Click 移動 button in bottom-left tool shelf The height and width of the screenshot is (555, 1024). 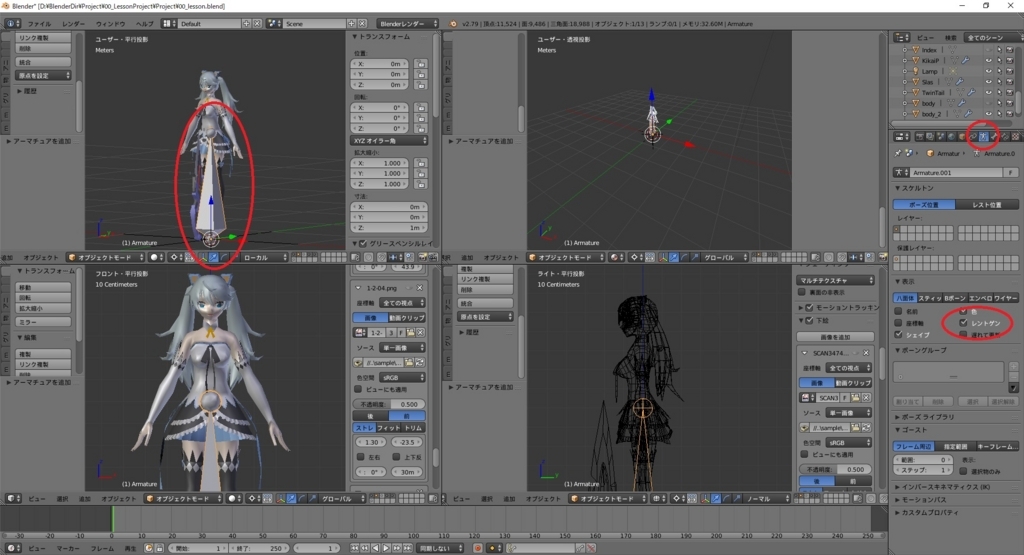coord(44,287)
